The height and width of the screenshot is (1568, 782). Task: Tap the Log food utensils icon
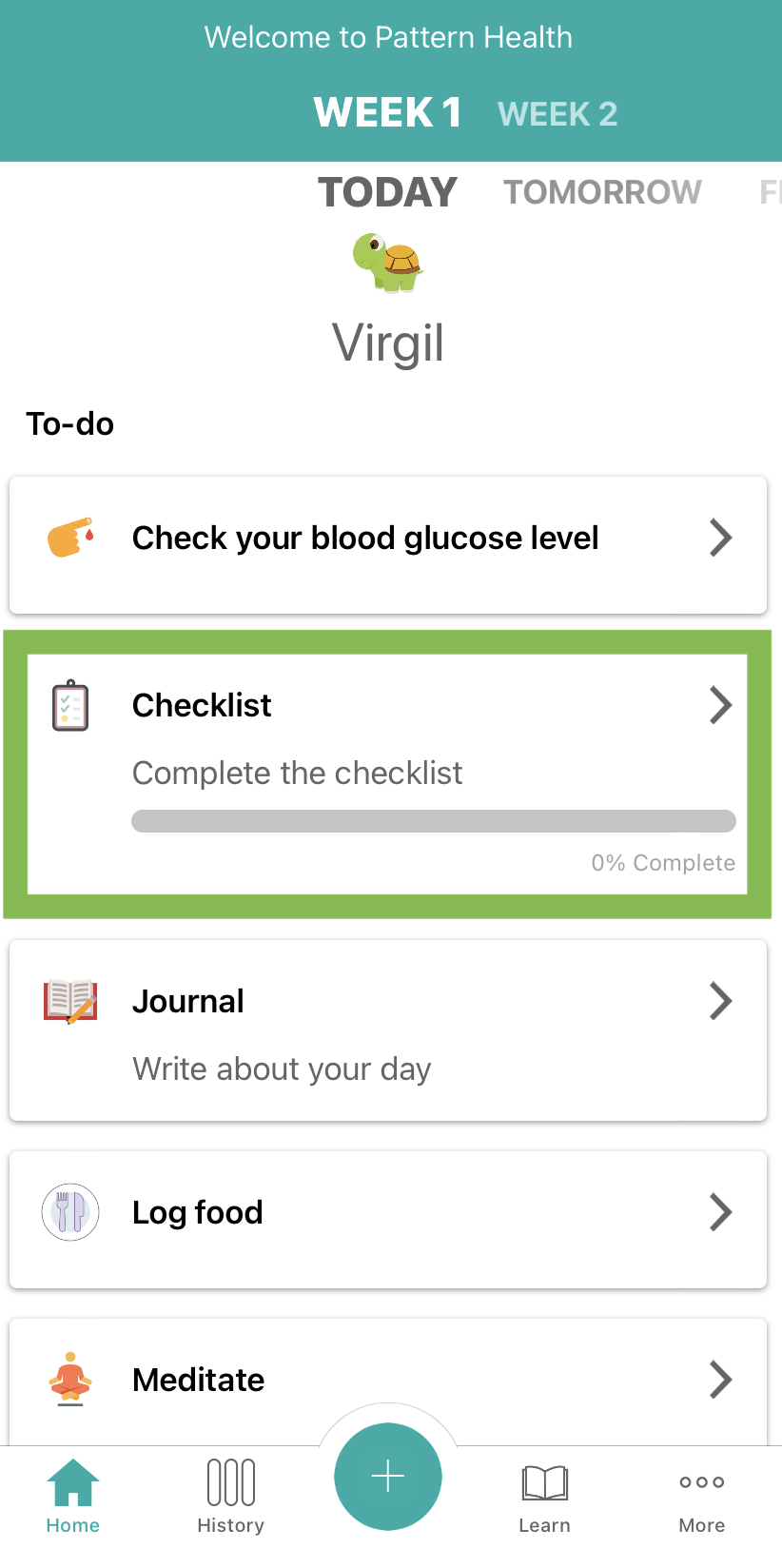click(x=70, y=1212)
